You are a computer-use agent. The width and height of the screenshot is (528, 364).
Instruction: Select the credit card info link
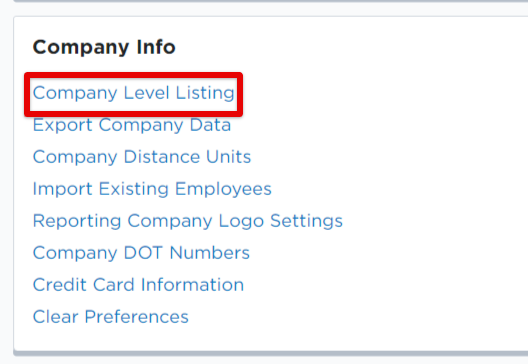click(138, 285)
